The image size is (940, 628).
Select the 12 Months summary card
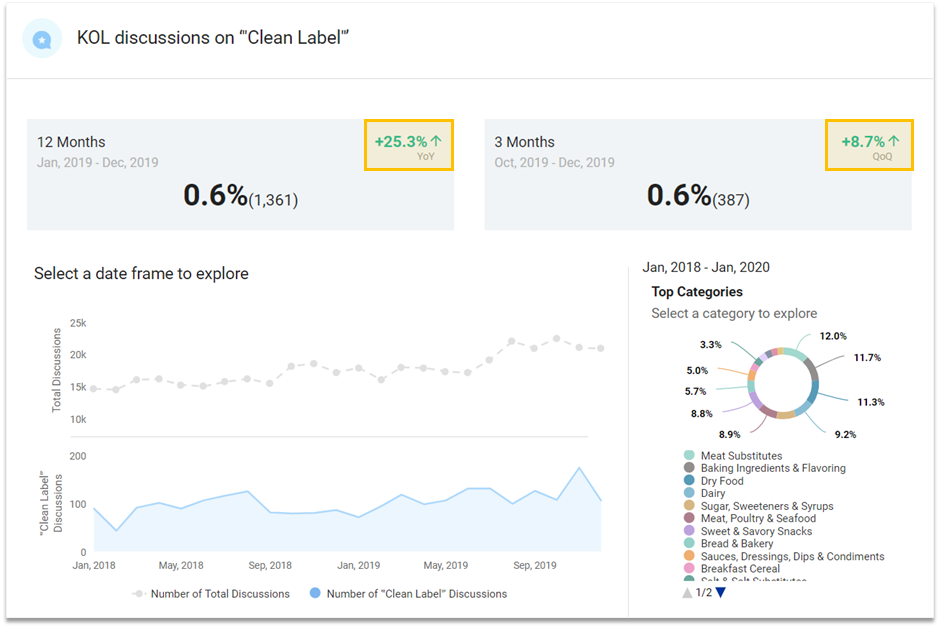click(x=240, y=175)
